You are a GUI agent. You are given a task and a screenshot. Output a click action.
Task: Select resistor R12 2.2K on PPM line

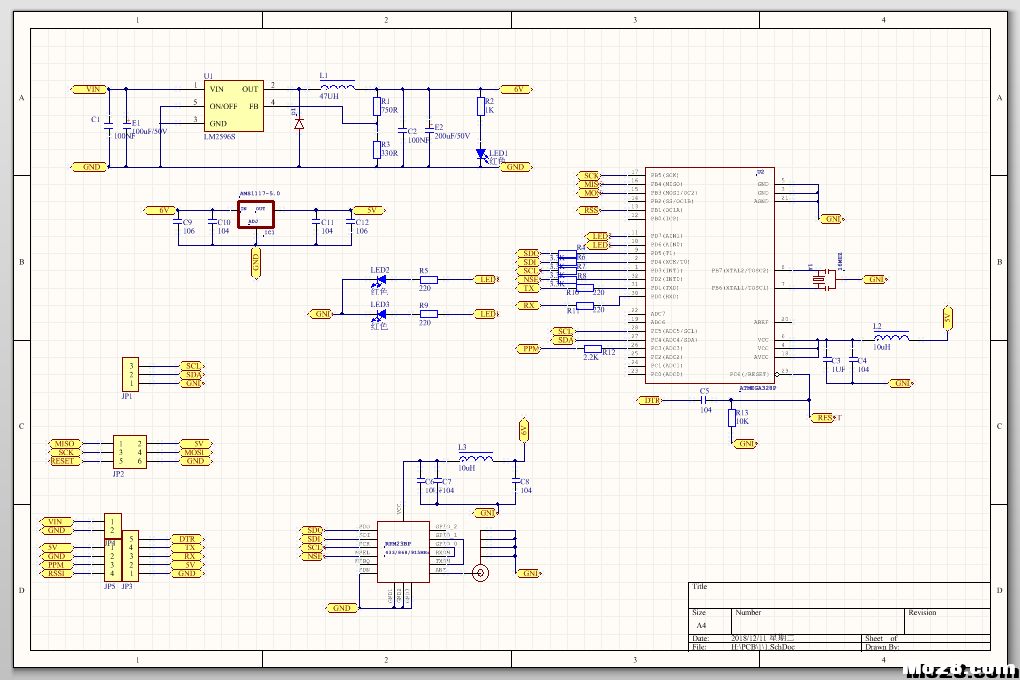[593, 349]
